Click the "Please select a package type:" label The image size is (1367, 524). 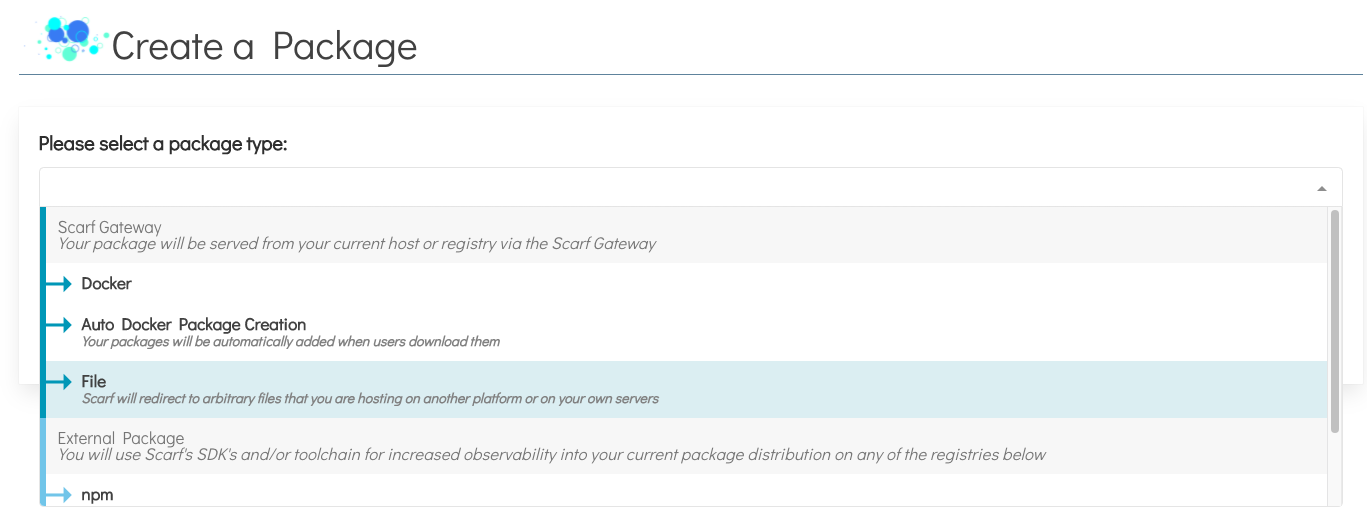[x=163, y=144]
